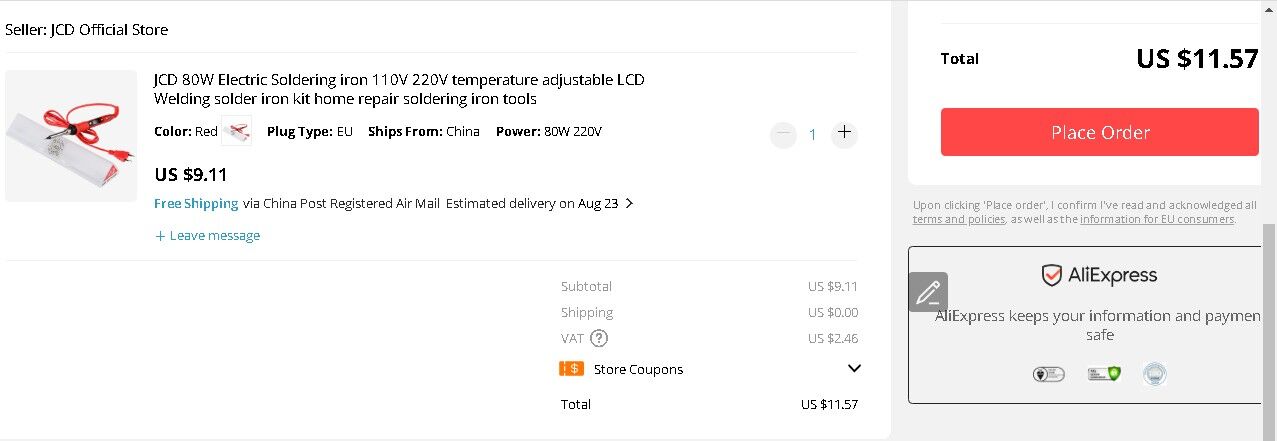Click the orange Store Coupons icon

(x=571, y=368)
